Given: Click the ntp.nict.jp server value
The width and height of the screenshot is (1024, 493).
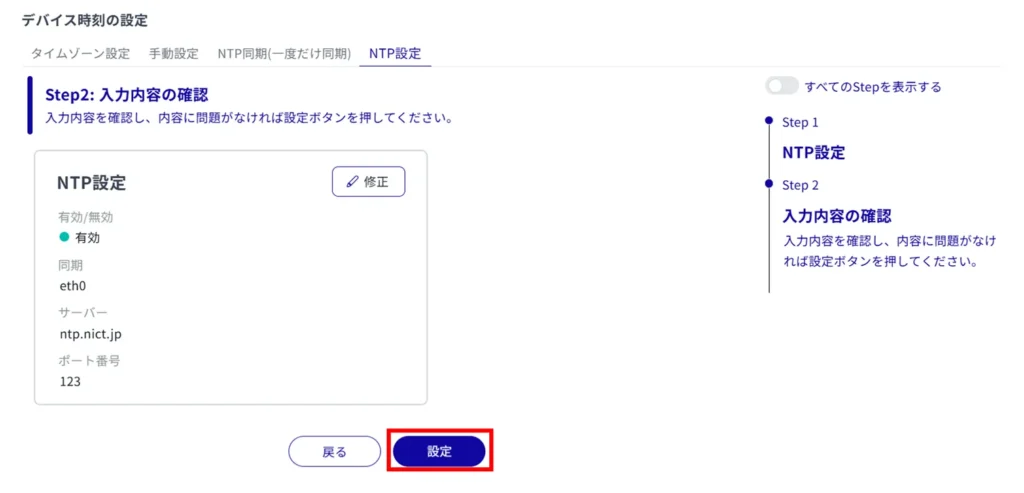Looking at the screenshot, I should click(90, 334).
